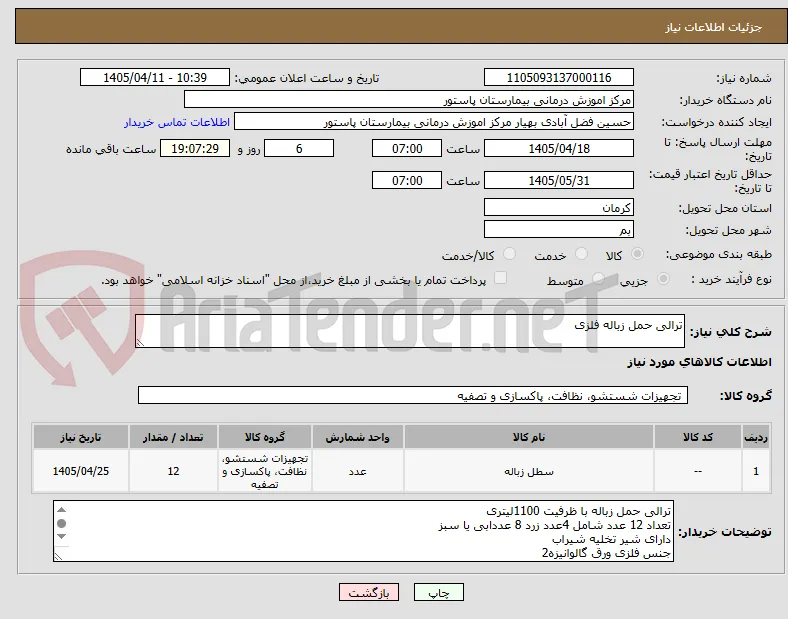This screenshot has width=788, height=619.
Task: Click the نام کالا column header
Action: pos(529,437)
